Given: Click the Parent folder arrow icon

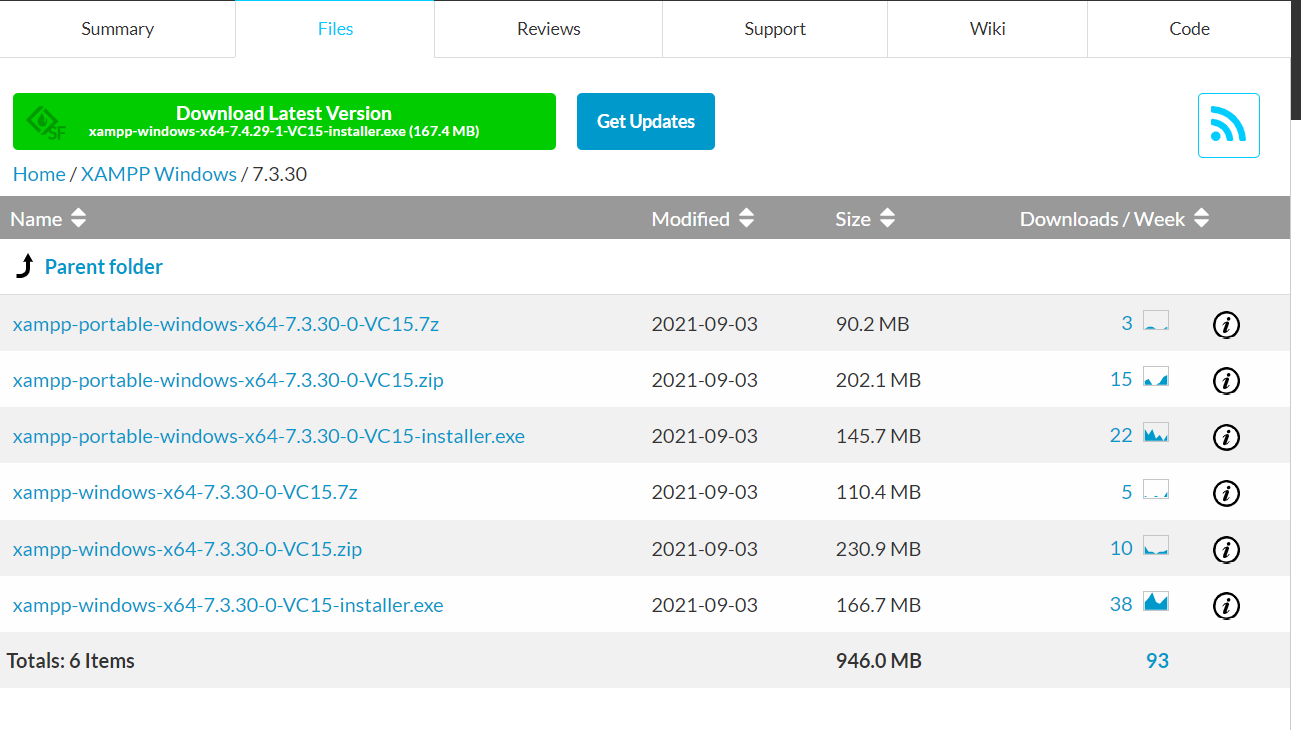Looking at the screenshot, I should point(25,266).
